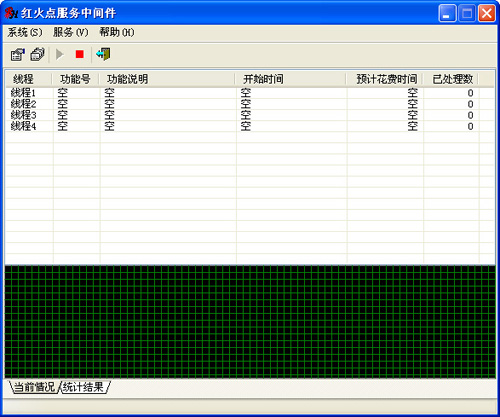Minimize the 红火点服务中间件 window
The image size is (500, 417).
coord(447,13)
